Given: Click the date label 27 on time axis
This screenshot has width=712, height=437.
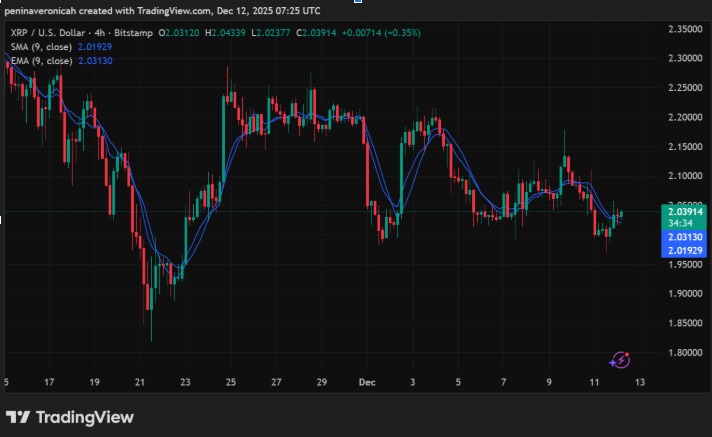Looking at the screenshot, I should (x=276, y=382).
